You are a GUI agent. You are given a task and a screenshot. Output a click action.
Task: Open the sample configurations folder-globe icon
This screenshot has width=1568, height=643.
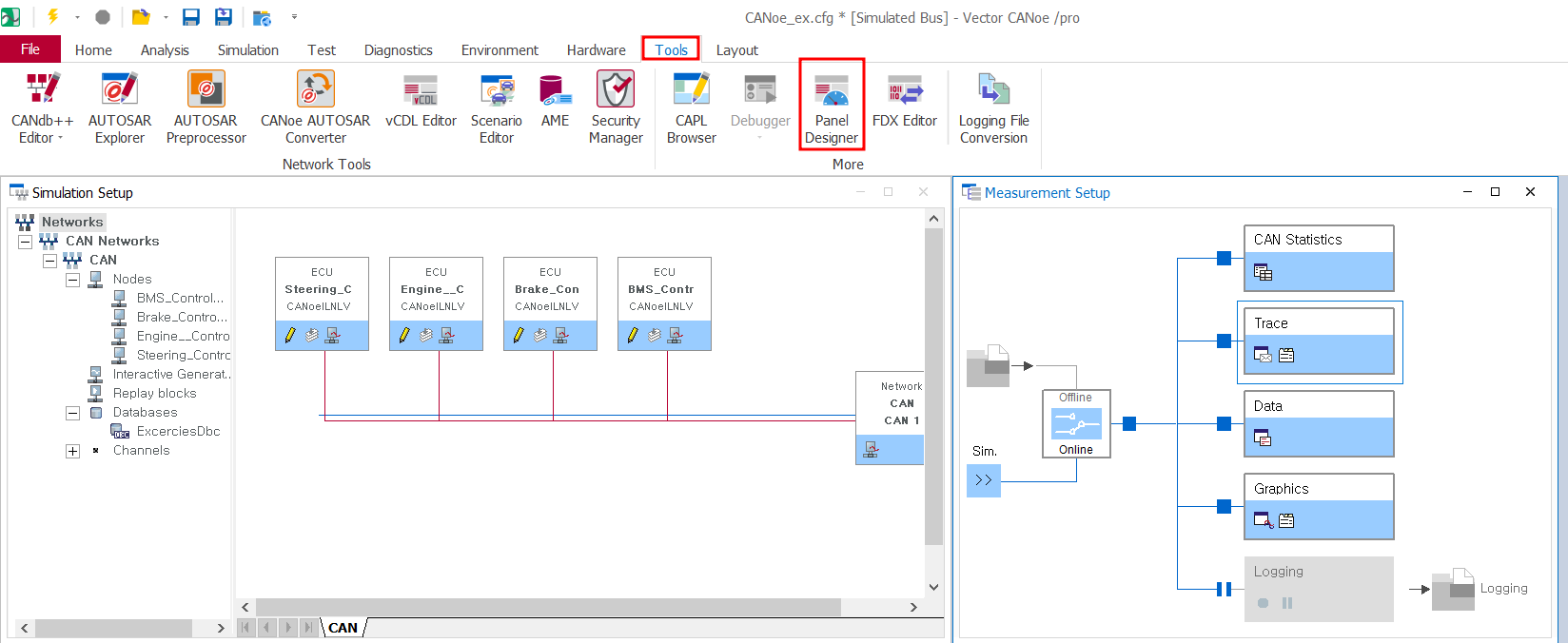pyautogui.click(x=262, y=17)
